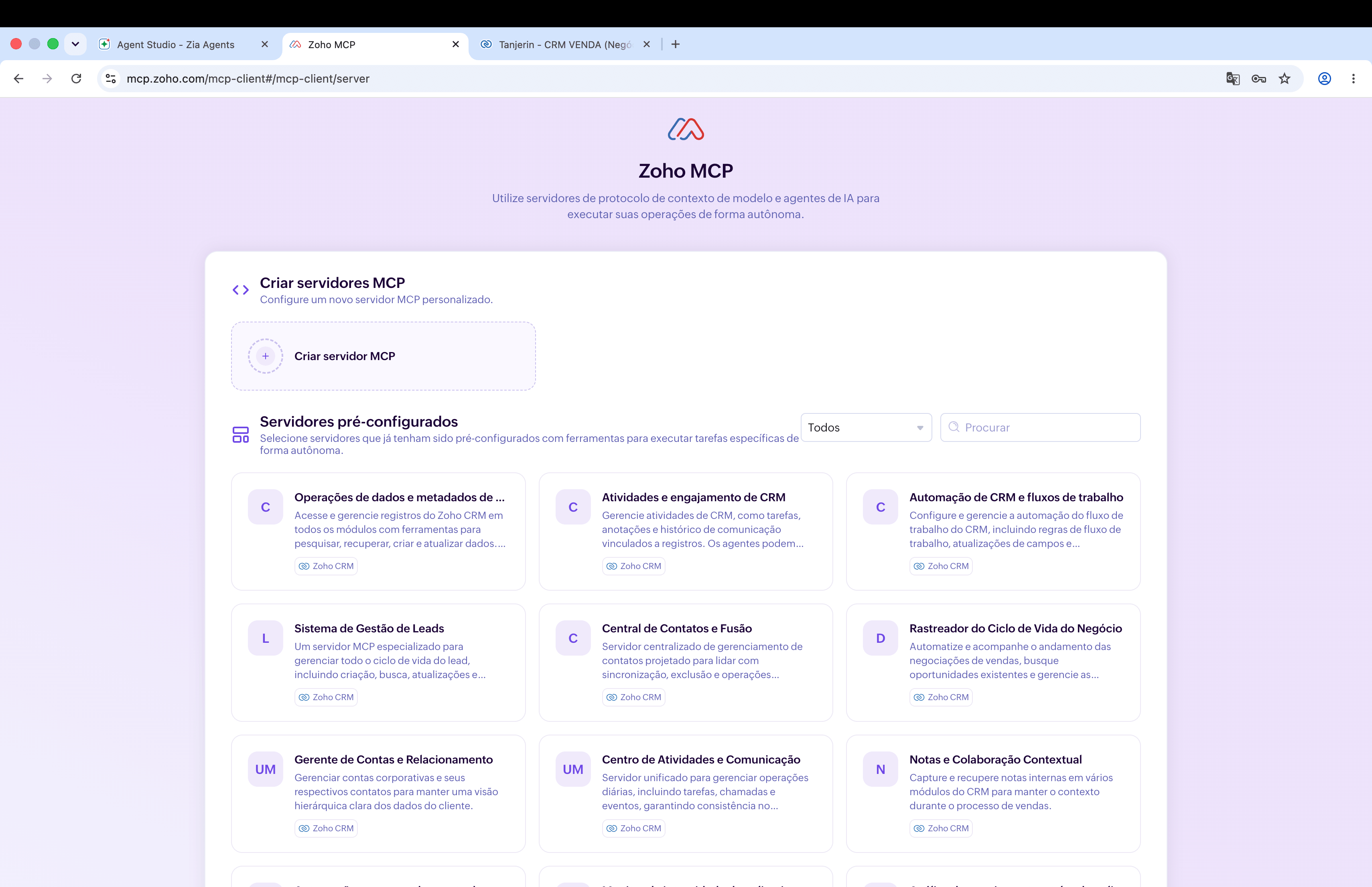Click Zoho CRM tag on Notas e Colaboração card
This screenshot has width=1372, height=887.
(941, 828)
